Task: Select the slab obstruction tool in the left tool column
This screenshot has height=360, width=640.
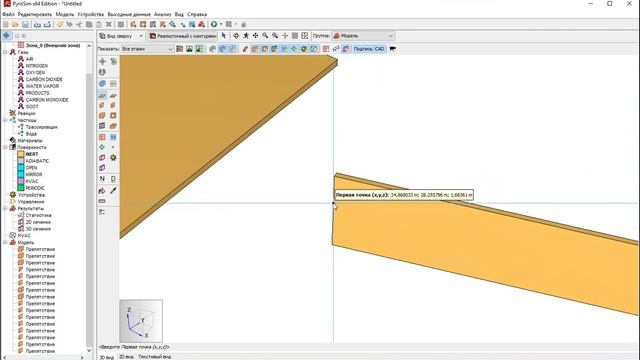Action: click(x=102, y=96)
